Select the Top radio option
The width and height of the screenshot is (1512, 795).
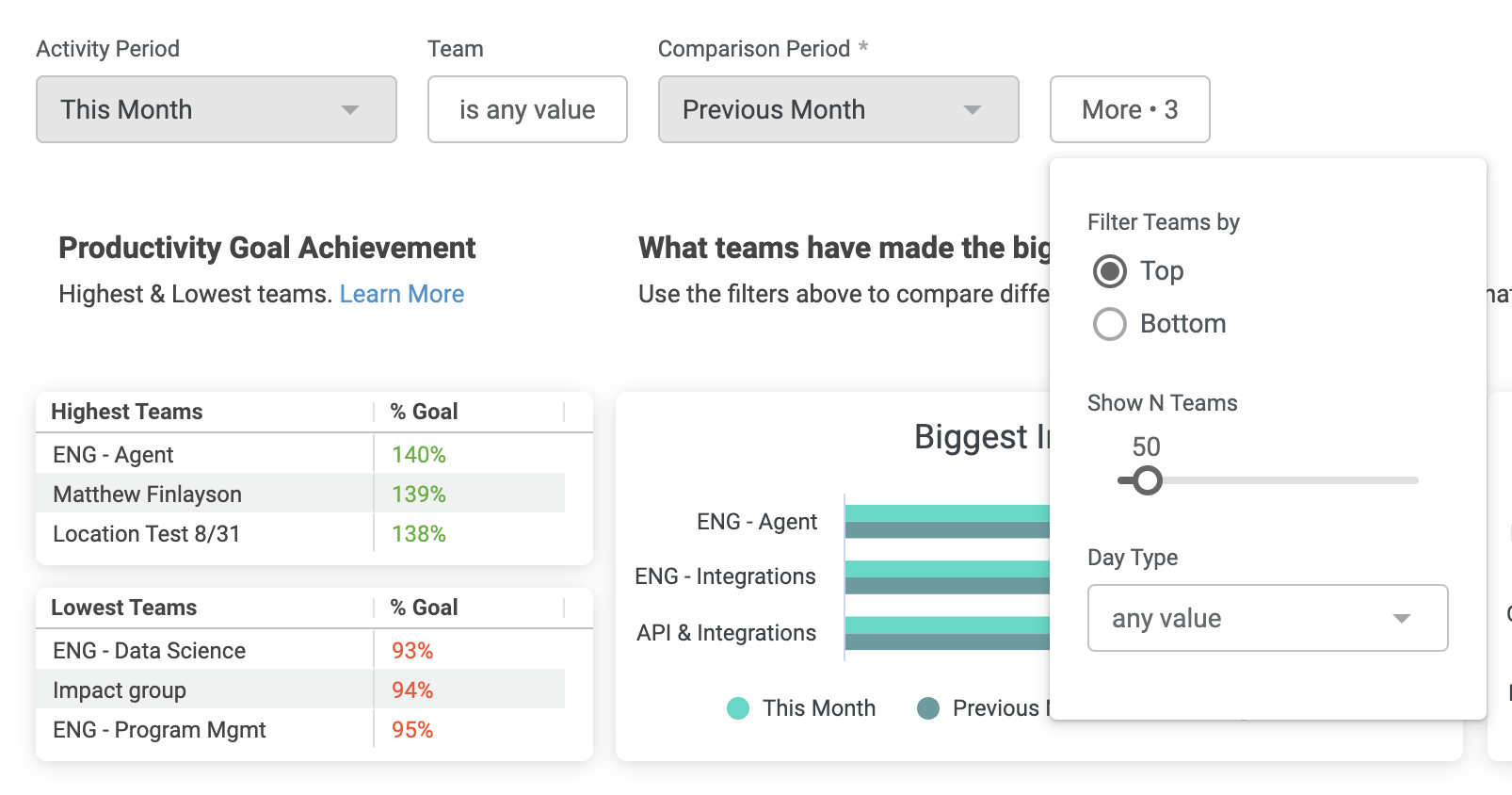click(1110, 271)
